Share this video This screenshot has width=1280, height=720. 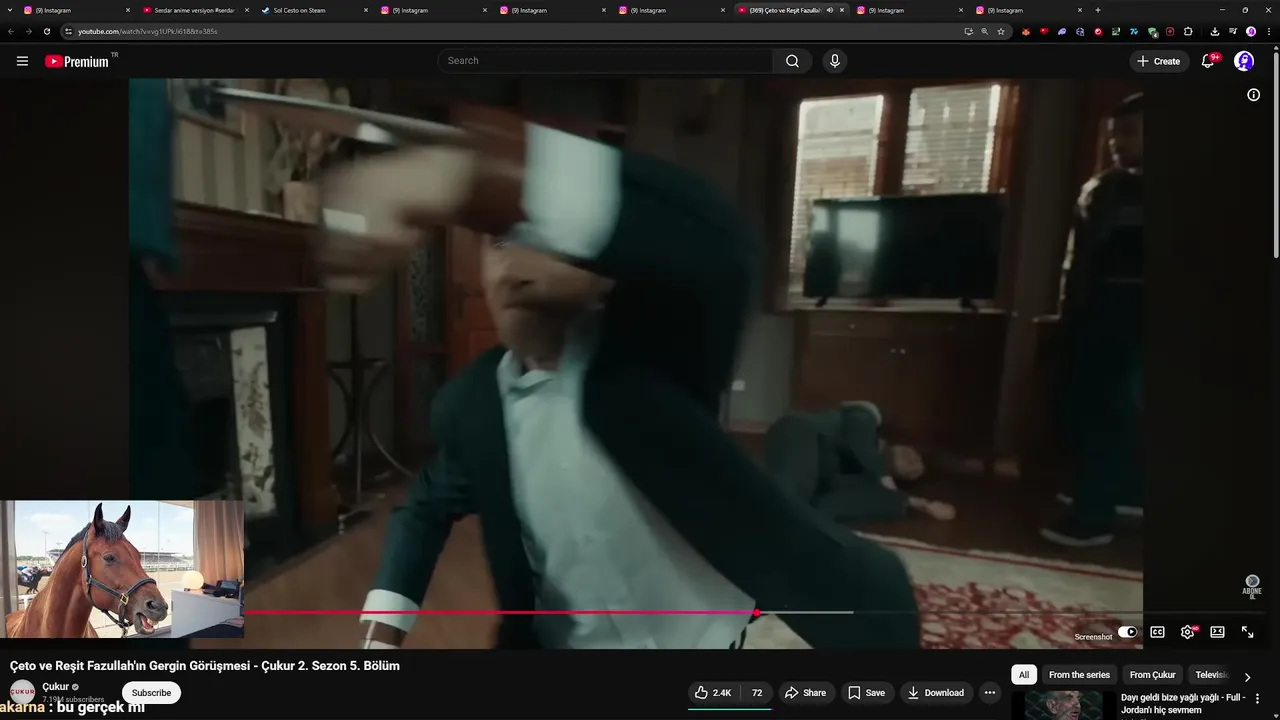[805, 692]
